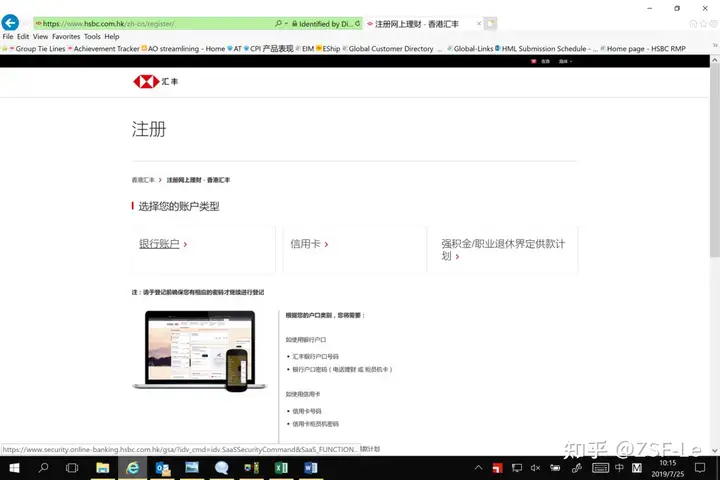Click the 强积金/职业退休界定供款计划 link
This screenshot has height=480, width=720.
coord(503,249)
